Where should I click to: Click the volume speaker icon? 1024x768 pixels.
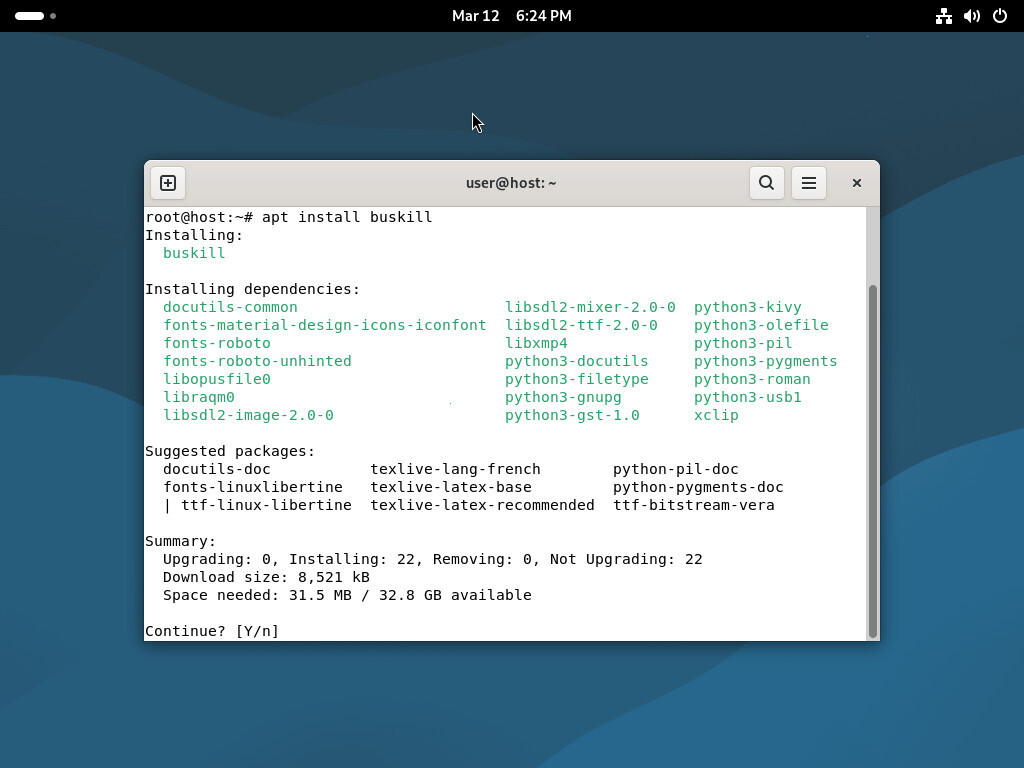pos(971,16)
